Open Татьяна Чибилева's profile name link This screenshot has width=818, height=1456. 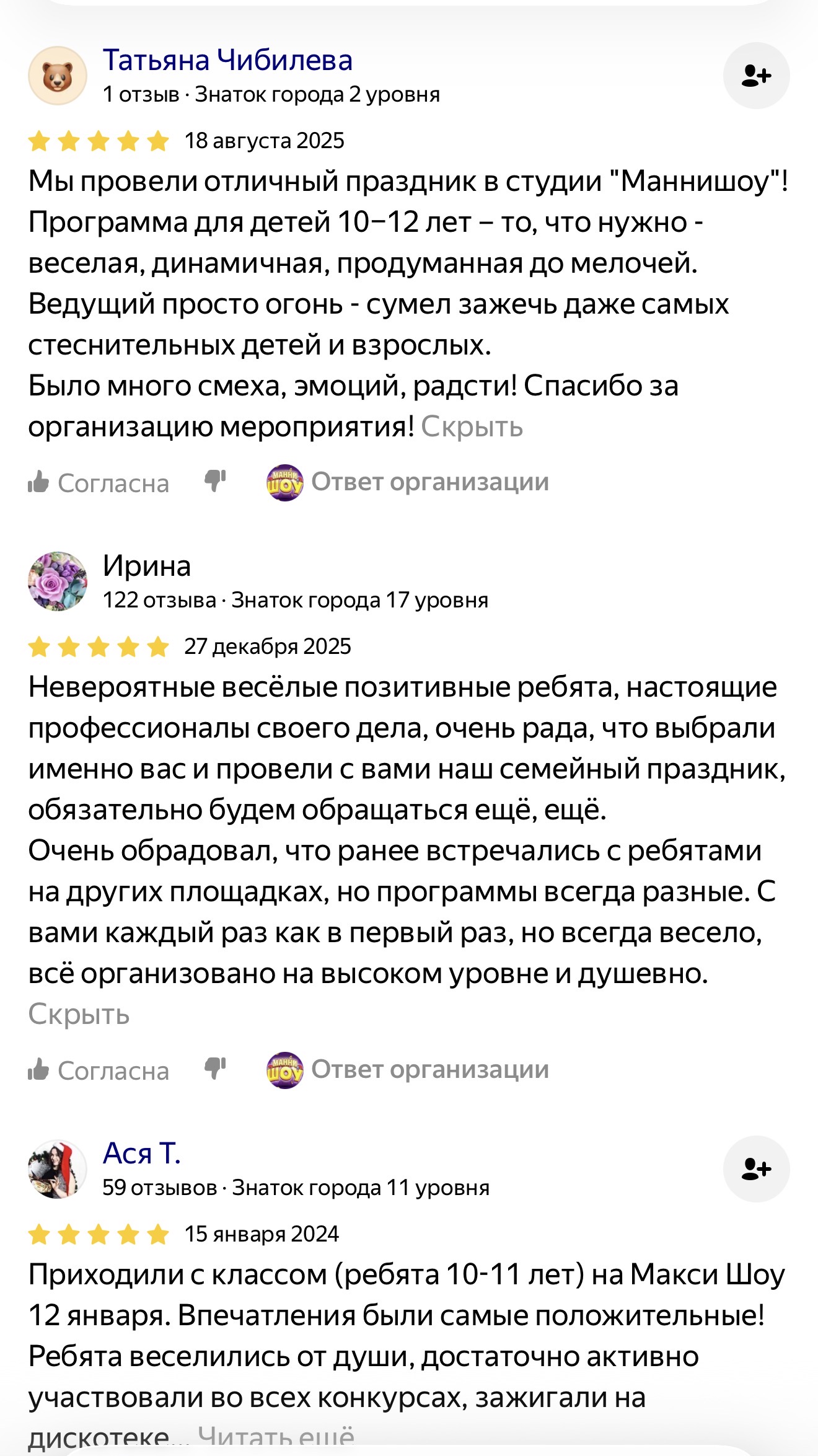[227, 61]
